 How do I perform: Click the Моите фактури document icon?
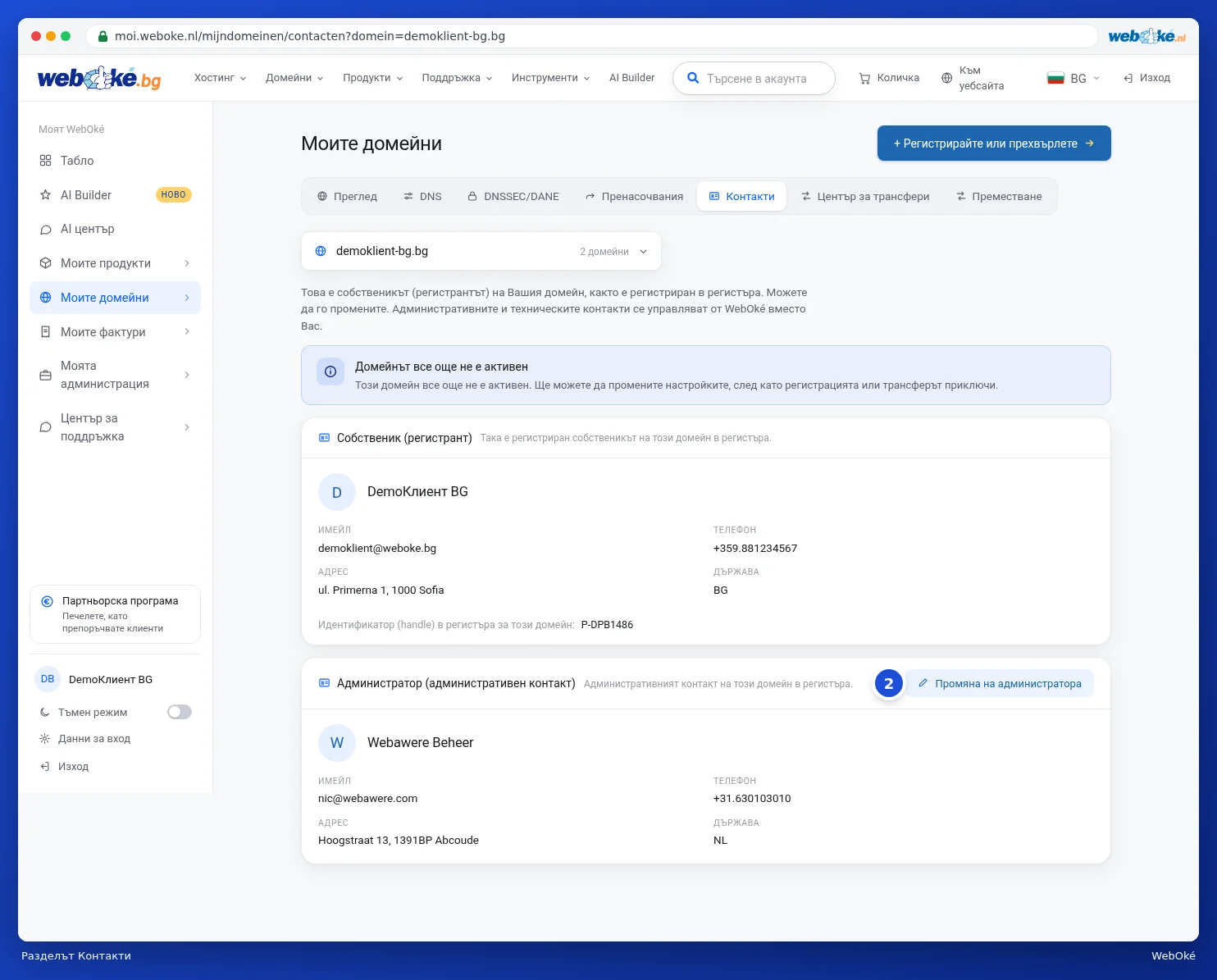click(46, 332)
